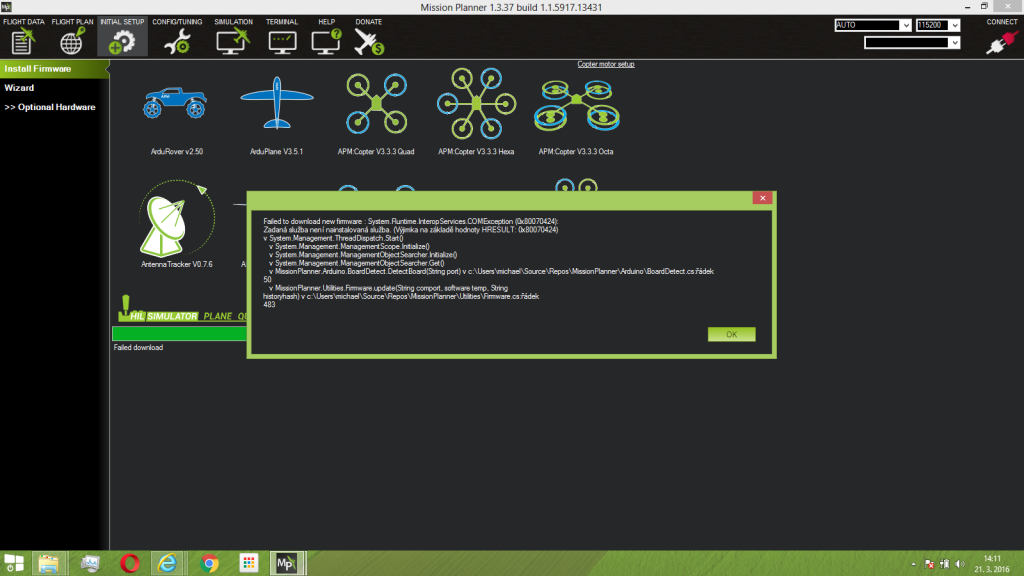The image size is (1024, 576).
Task: Click the Connect plug icon
Action: tap(1001, 40)
